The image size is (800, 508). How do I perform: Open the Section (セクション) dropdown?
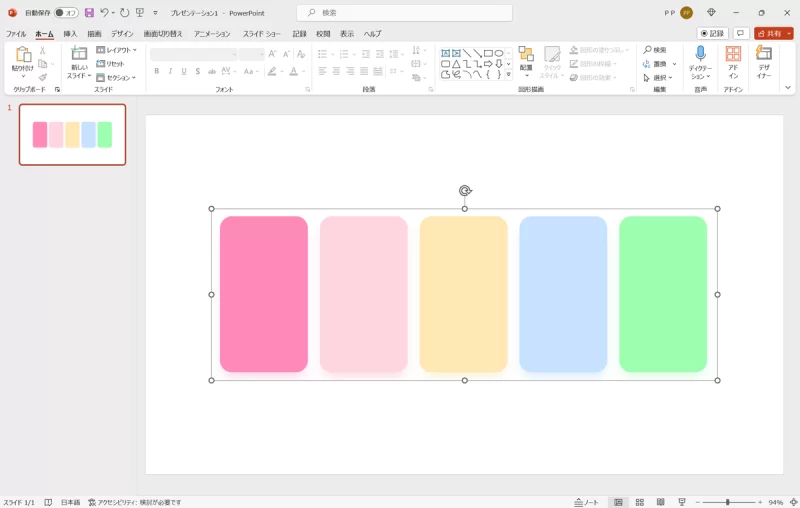click(116, 78)
